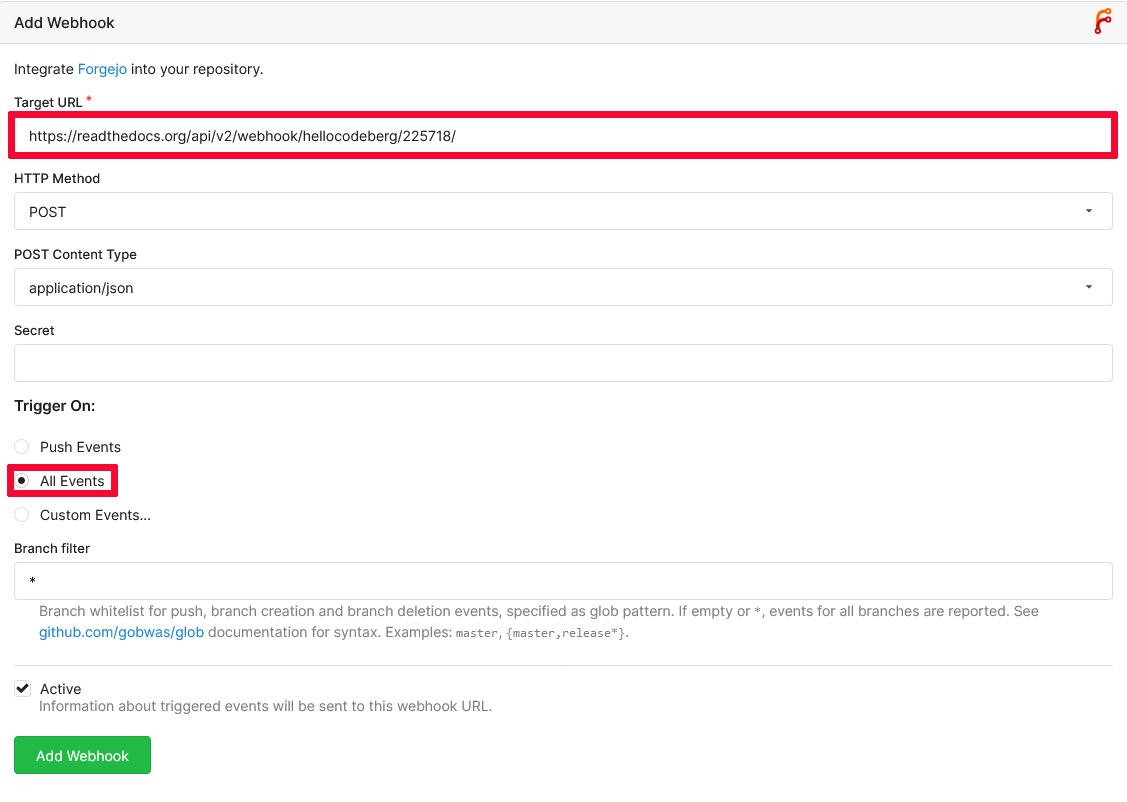This screenshot has height=802, width=1127.
Task: Expand the POST Content Type dropdown
Action: (563, 287)
